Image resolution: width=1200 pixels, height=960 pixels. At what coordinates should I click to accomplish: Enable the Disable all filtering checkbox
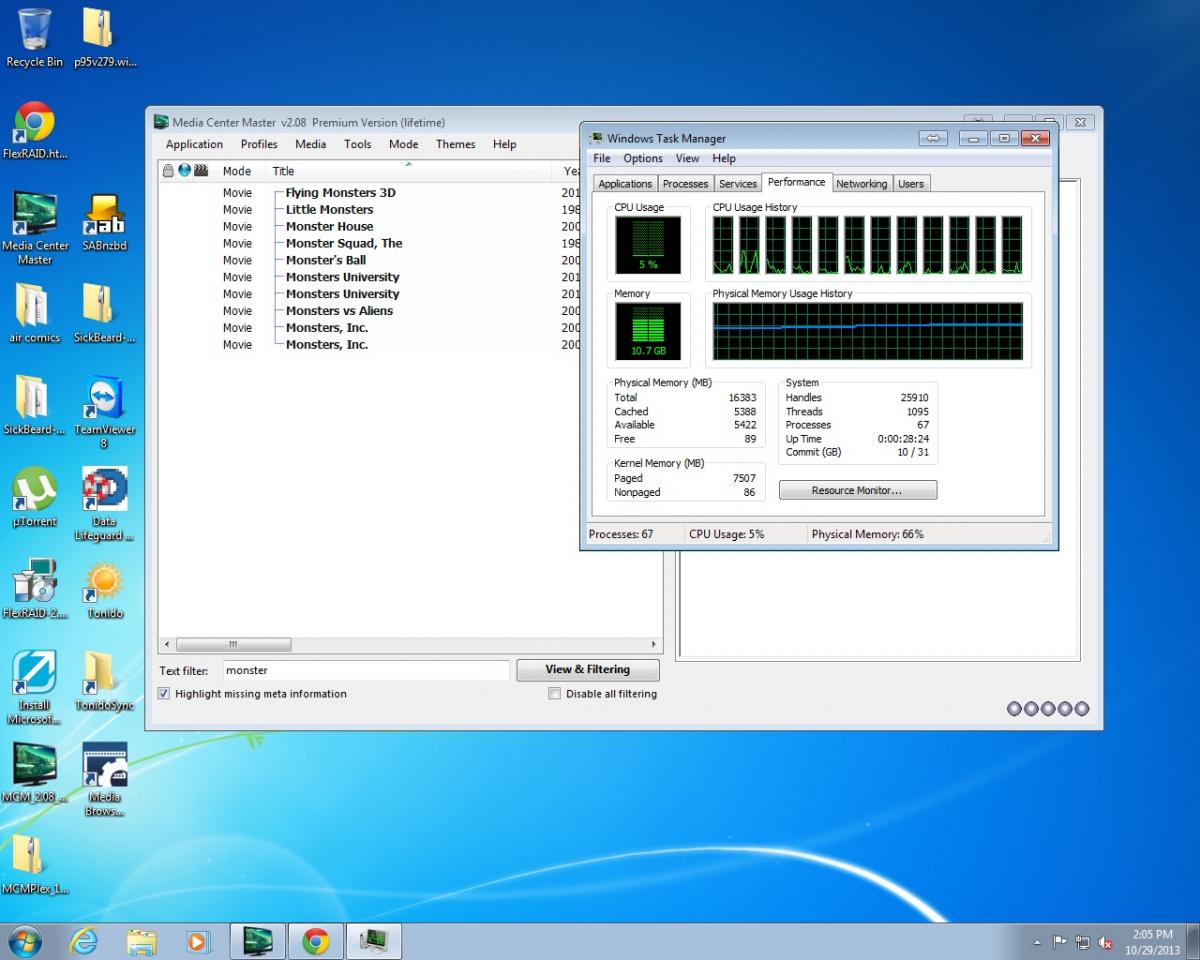click(554, 694)
